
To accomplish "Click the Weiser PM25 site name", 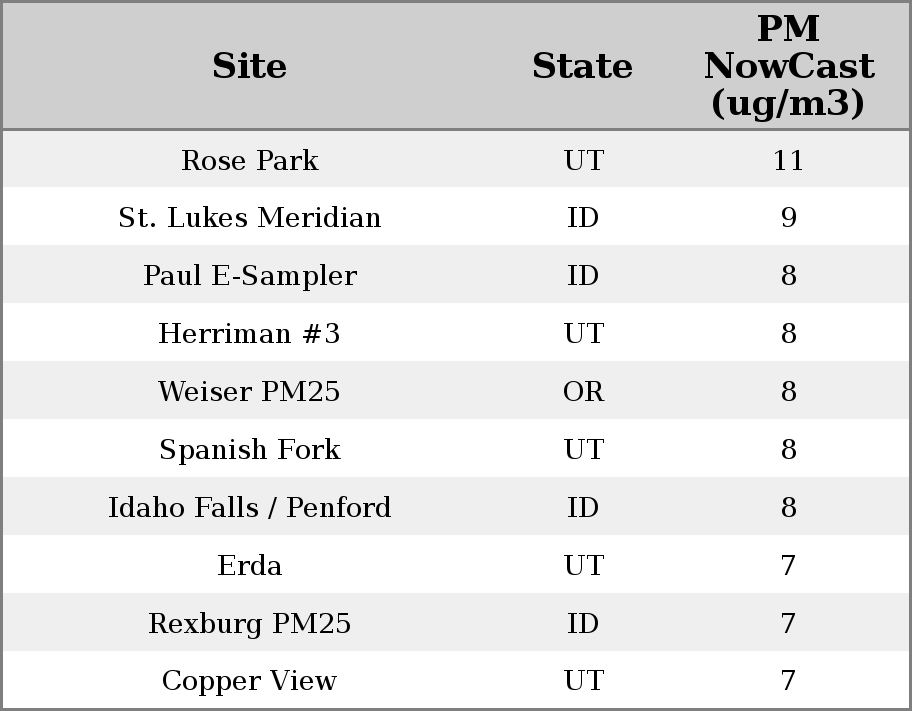I will point(249,392).
